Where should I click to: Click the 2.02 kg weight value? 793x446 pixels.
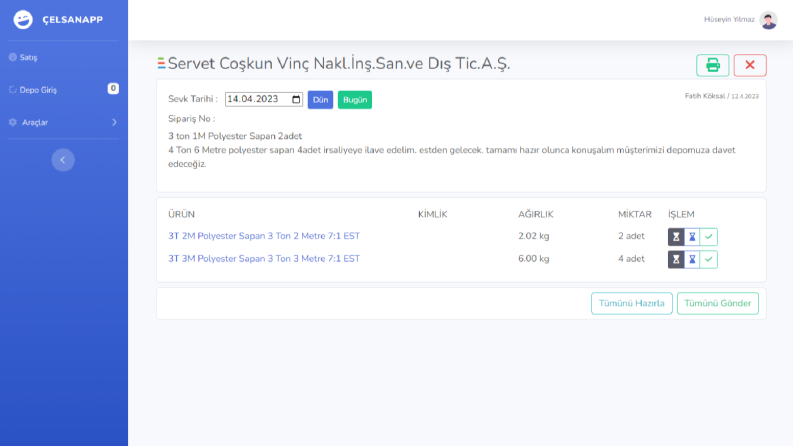pos(534,236)
